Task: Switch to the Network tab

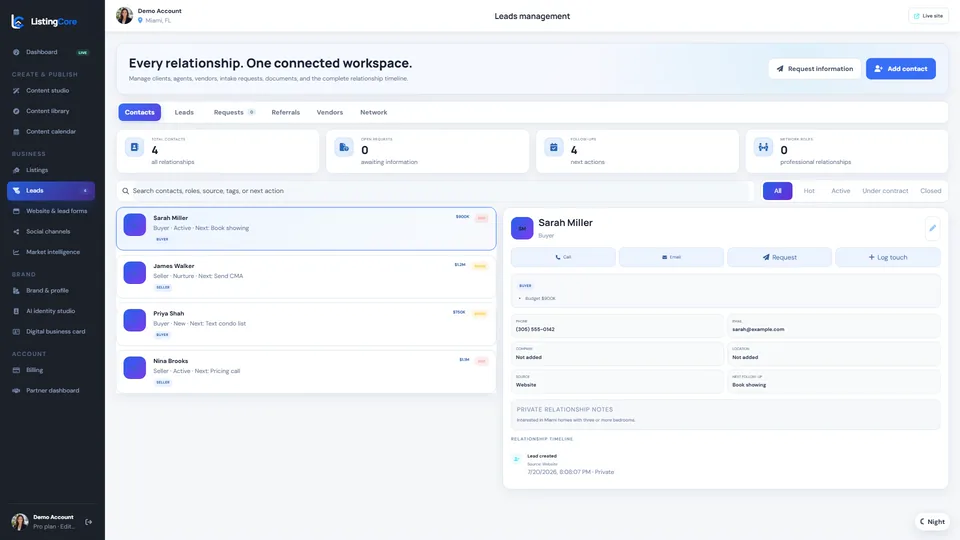Action: click(373, 112)
